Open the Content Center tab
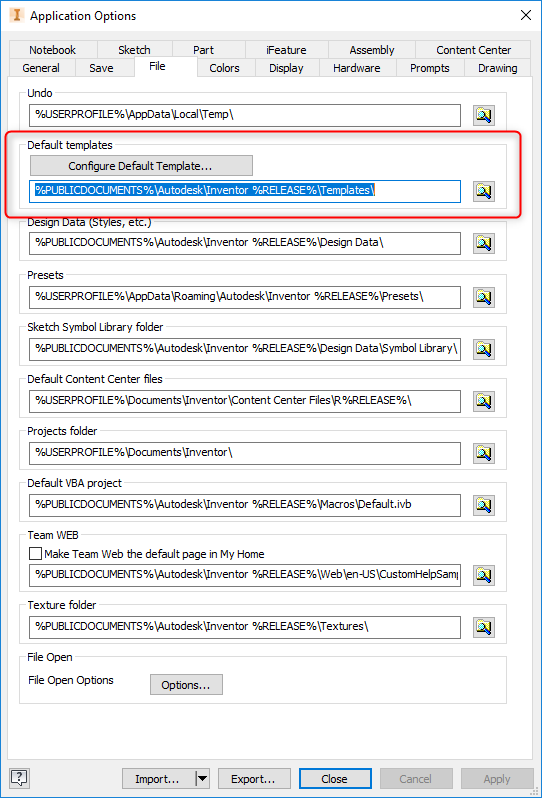Screen dimensions: 542x798 point(473,50)
